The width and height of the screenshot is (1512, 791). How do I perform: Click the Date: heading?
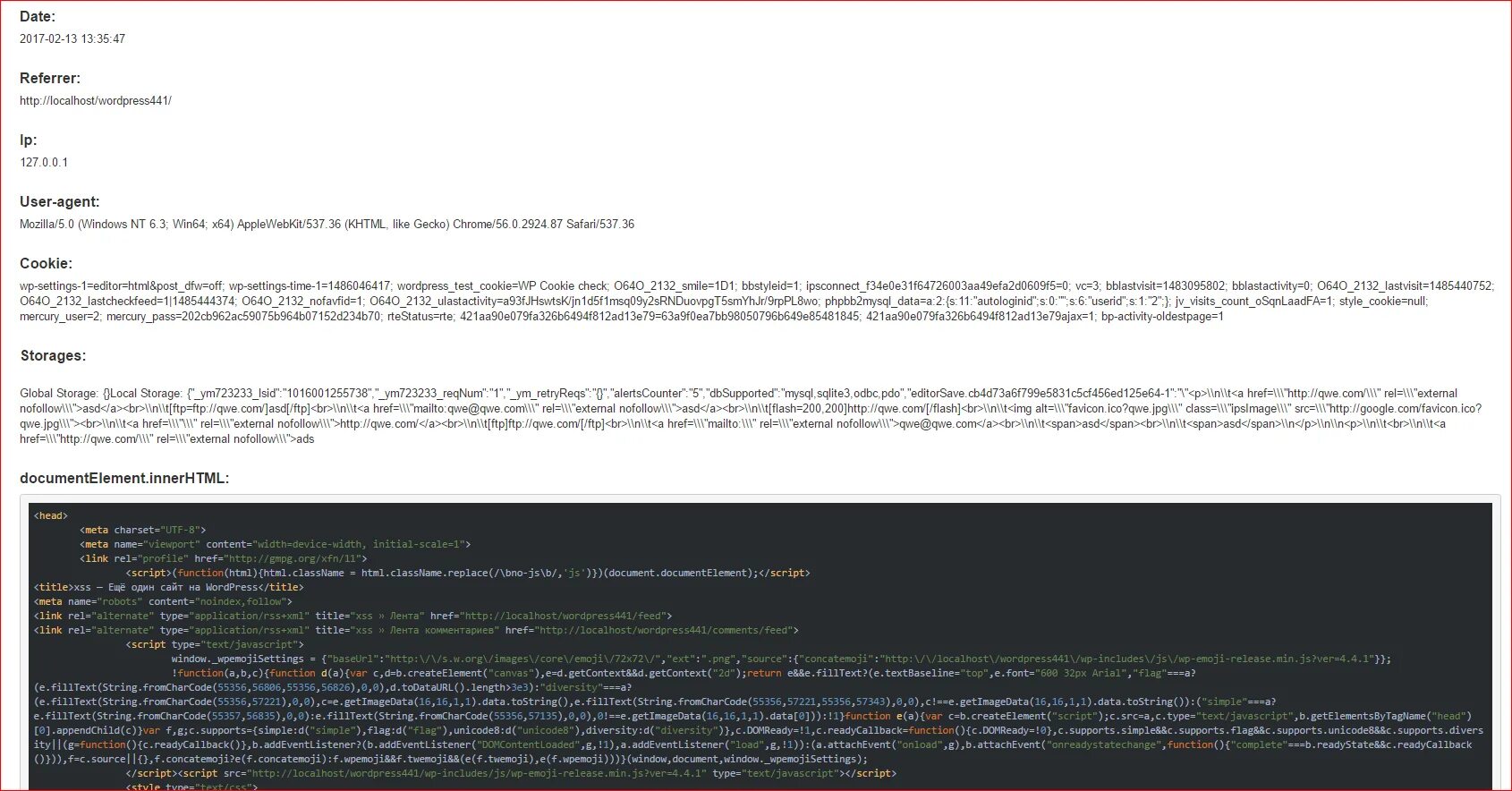pos(38,17)
